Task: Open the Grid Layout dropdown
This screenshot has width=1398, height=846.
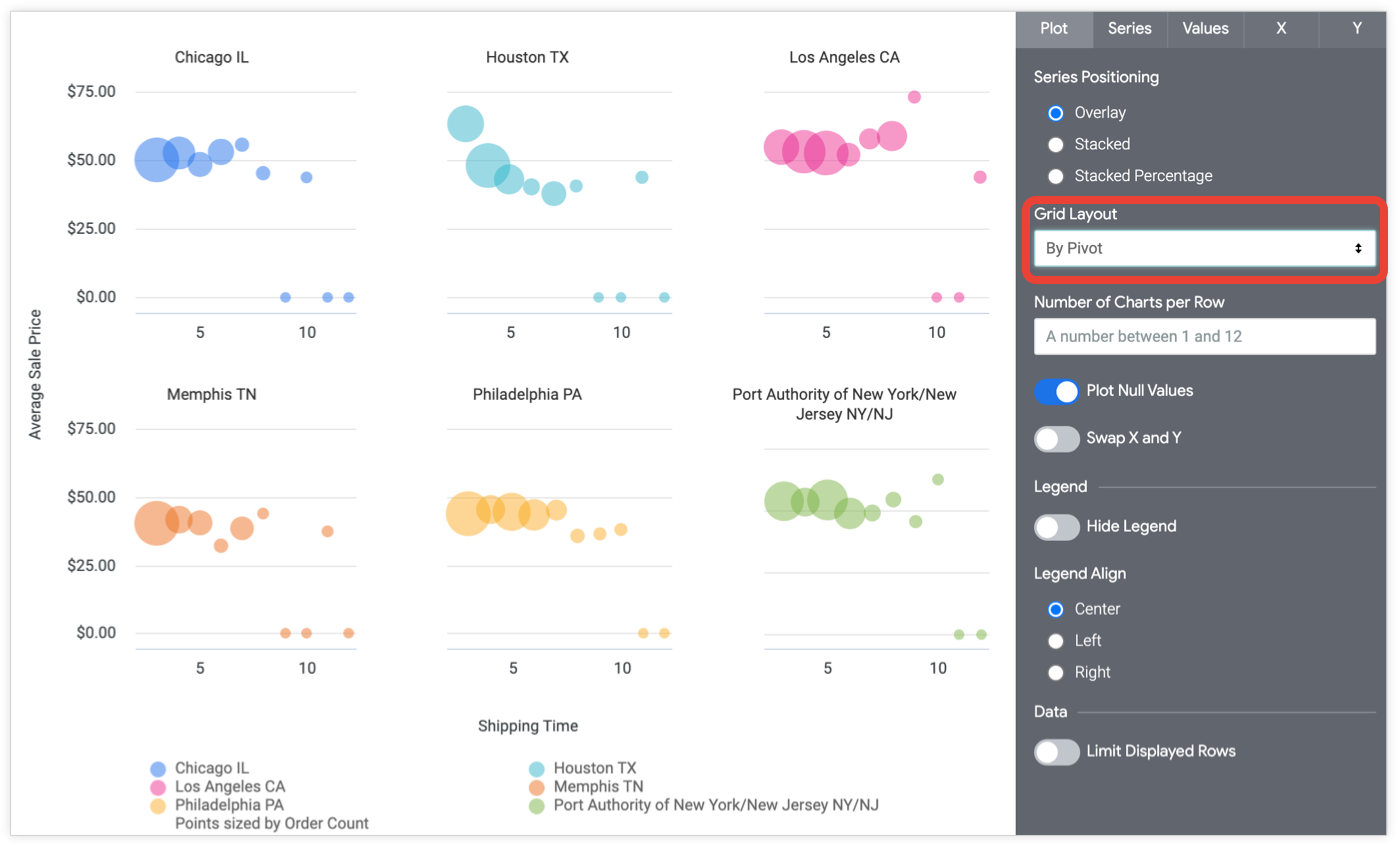Action: coord(1204,248)
